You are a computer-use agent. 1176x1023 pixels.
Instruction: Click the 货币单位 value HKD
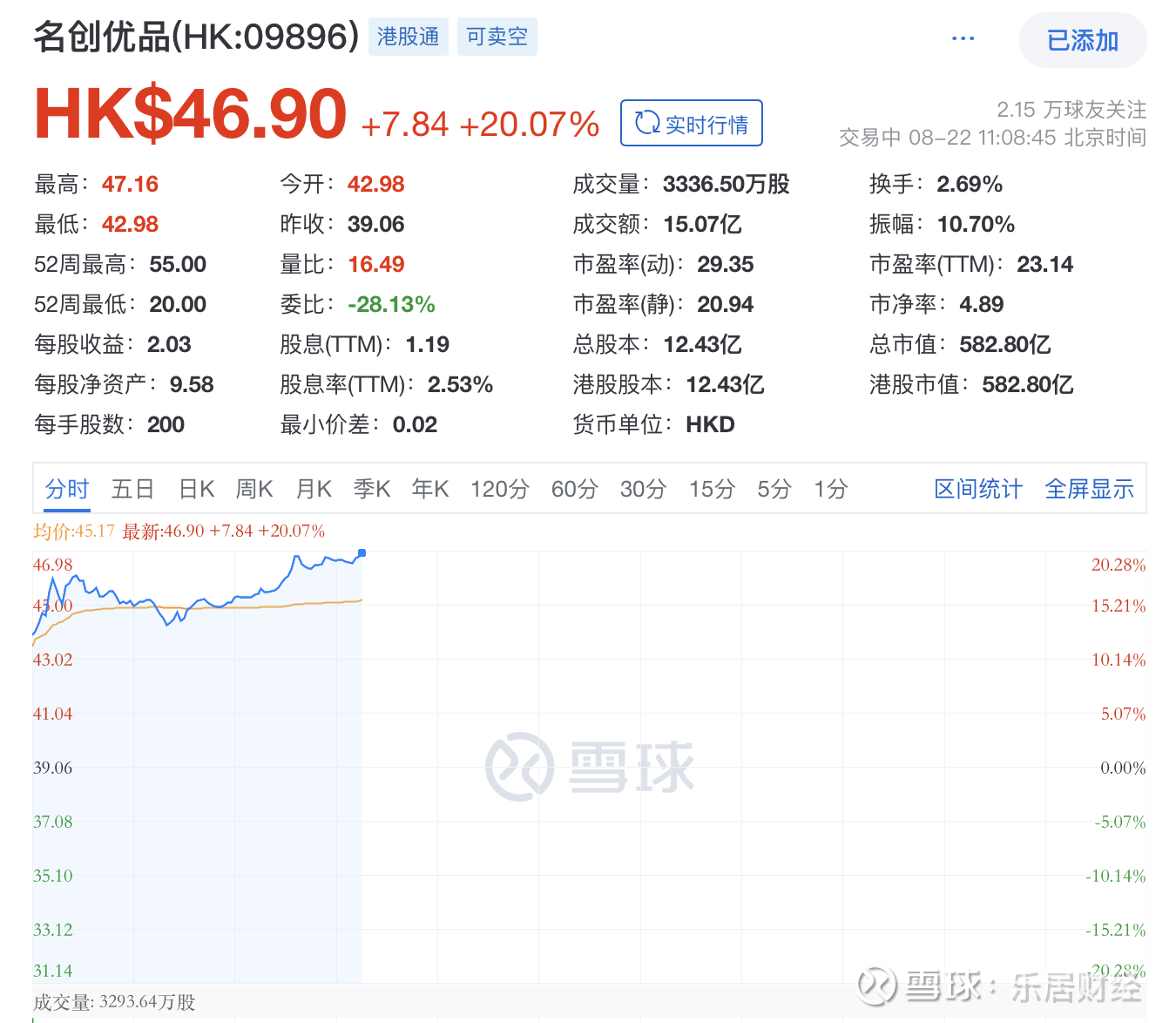(710, 424)
